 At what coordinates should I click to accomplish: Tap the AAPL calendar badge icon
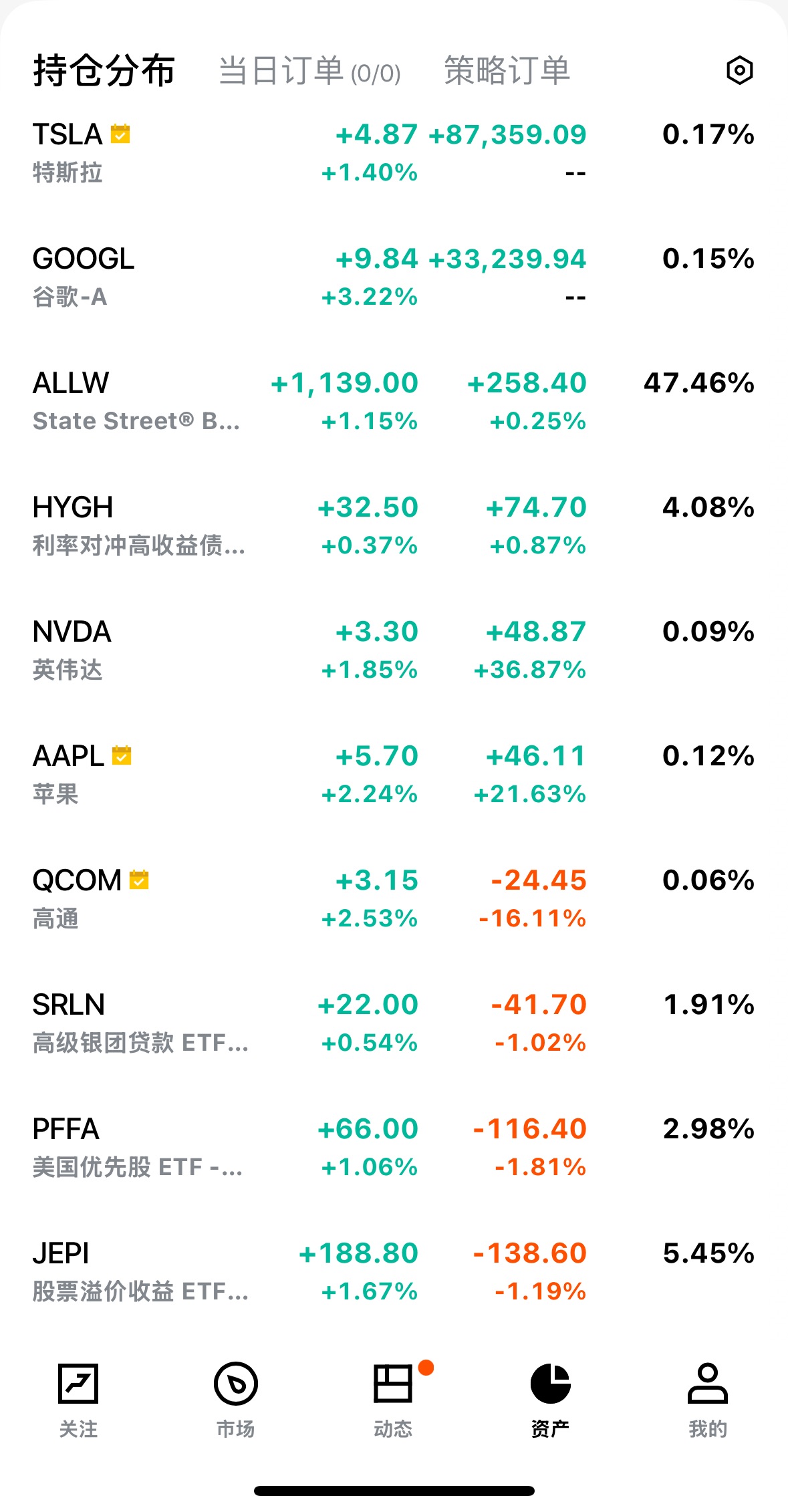pyautogui.click(x=122, y=756)
